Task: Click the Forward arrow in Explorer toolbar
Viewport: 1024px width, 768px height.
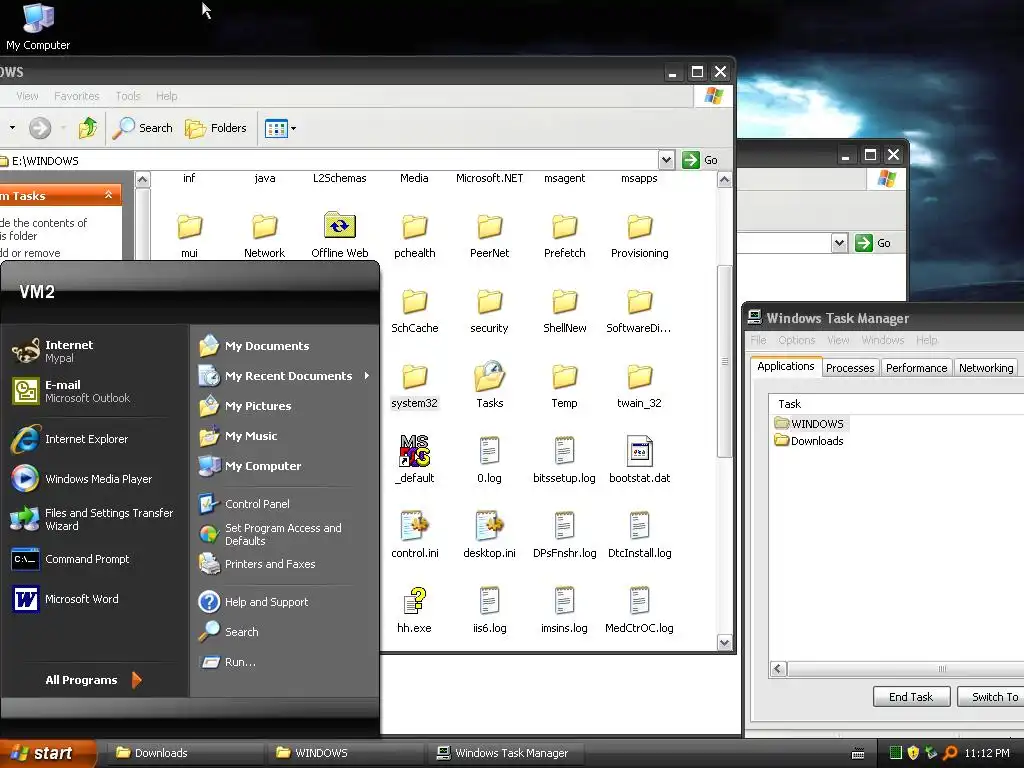Action: [40, 128]
